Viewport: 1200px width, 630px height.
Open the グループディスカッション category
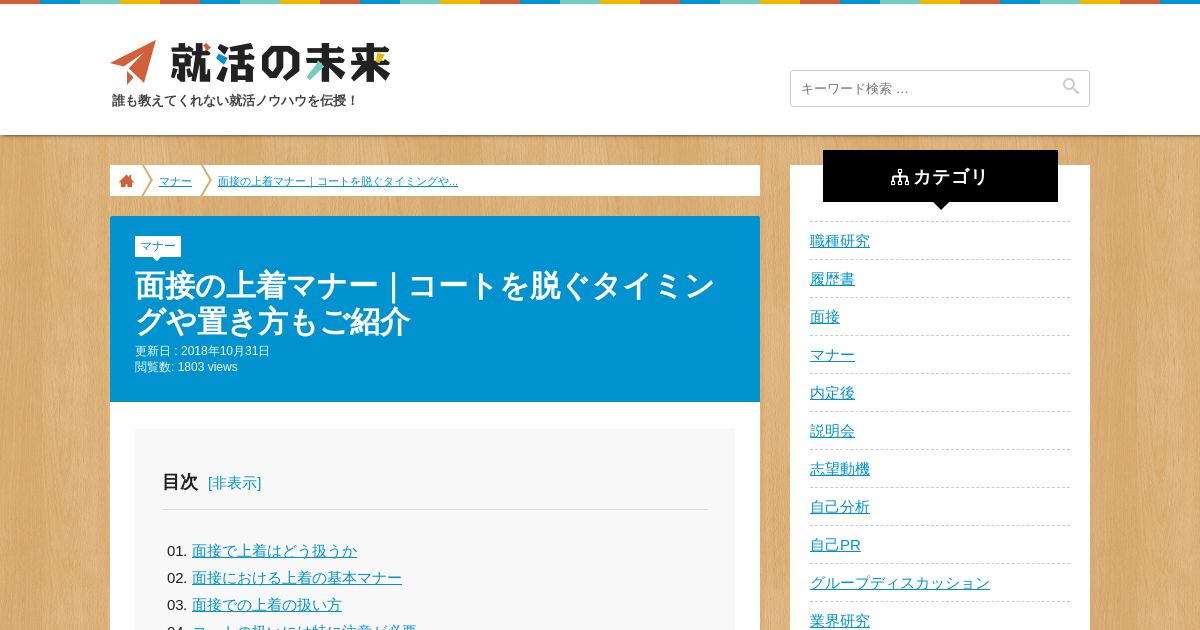tap(900, 583)
